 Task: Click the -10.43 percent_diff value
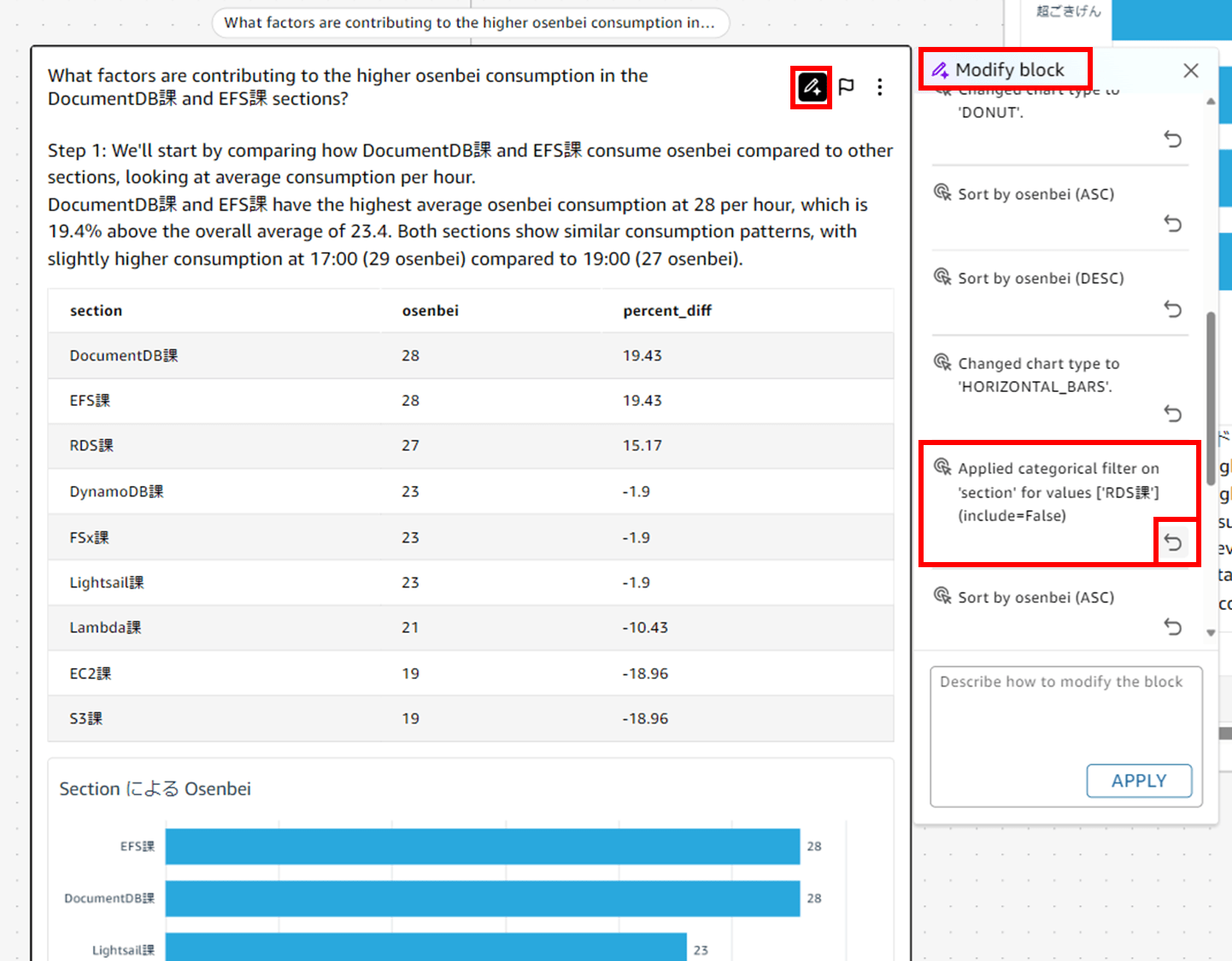645,628
